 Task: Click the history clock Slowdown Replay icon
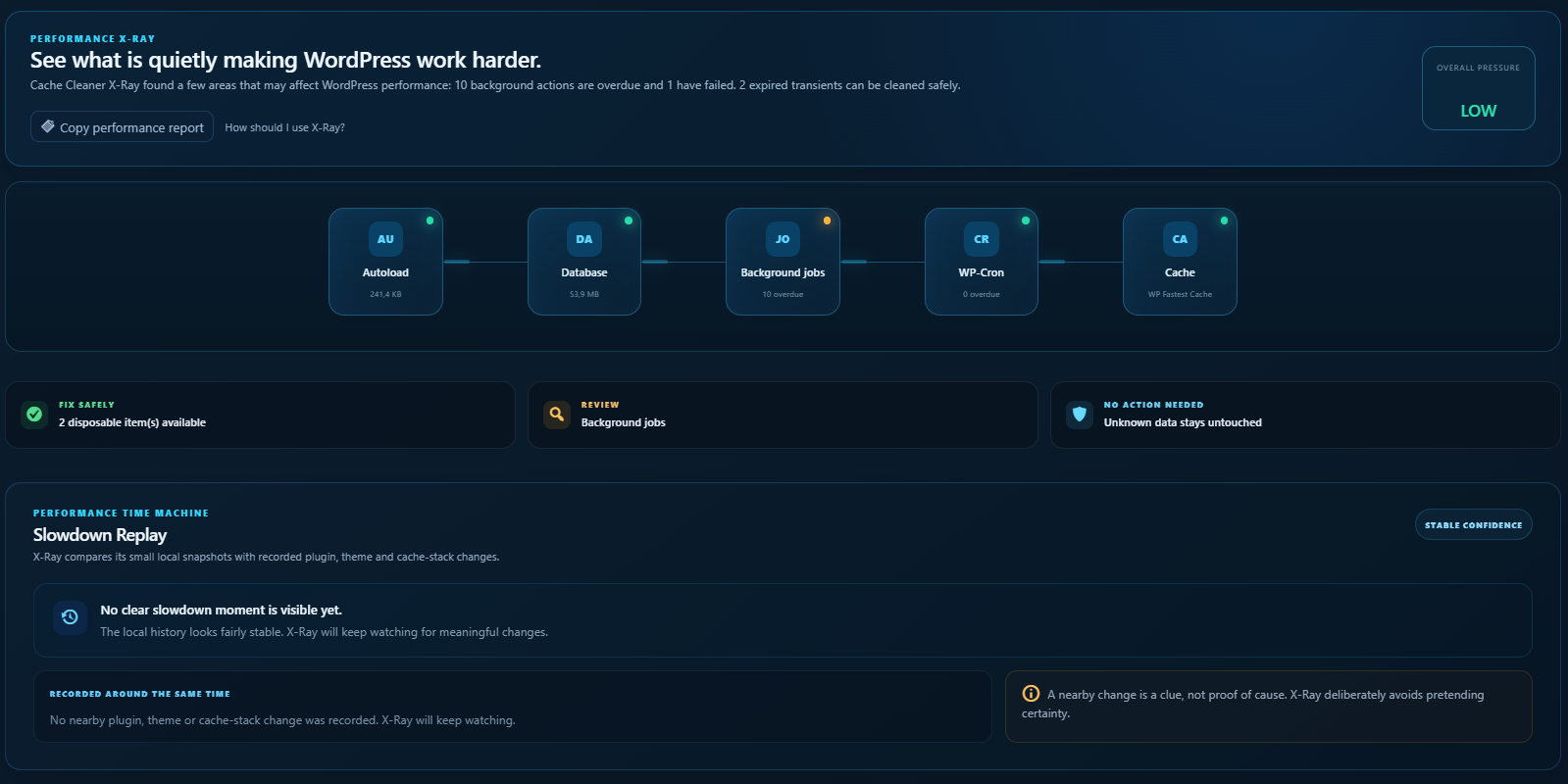point(70,617)
